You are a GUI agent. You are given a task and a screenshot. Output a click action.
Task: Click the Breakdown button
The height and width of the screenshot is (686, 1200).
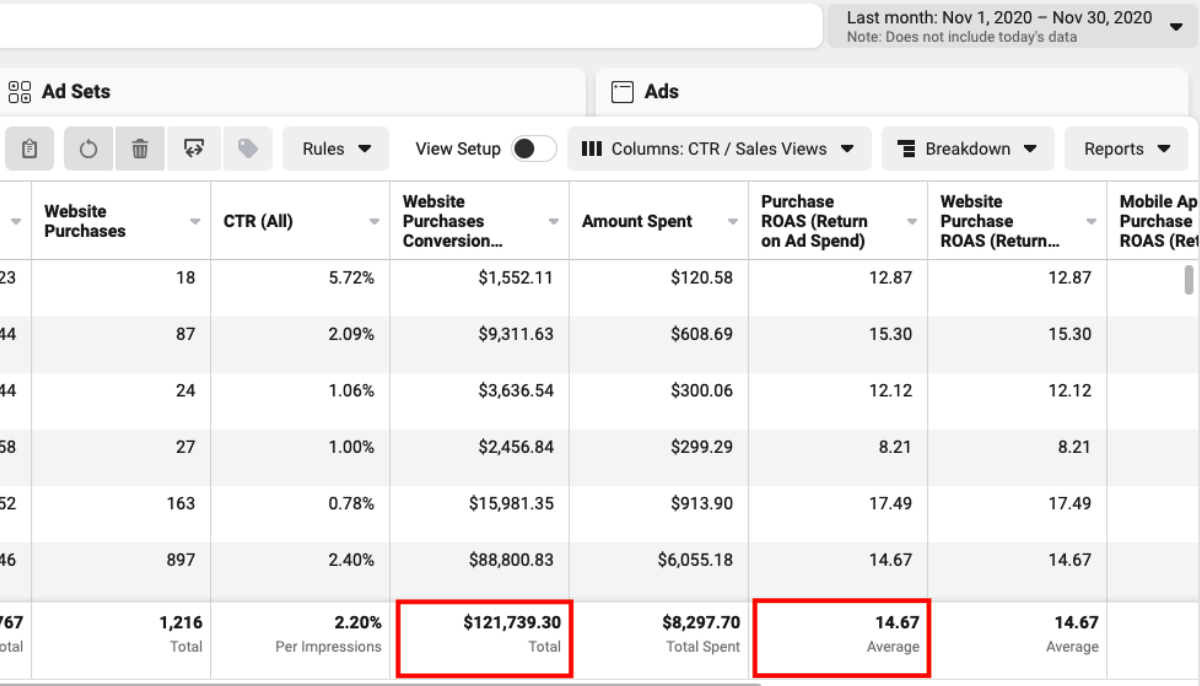967,149
